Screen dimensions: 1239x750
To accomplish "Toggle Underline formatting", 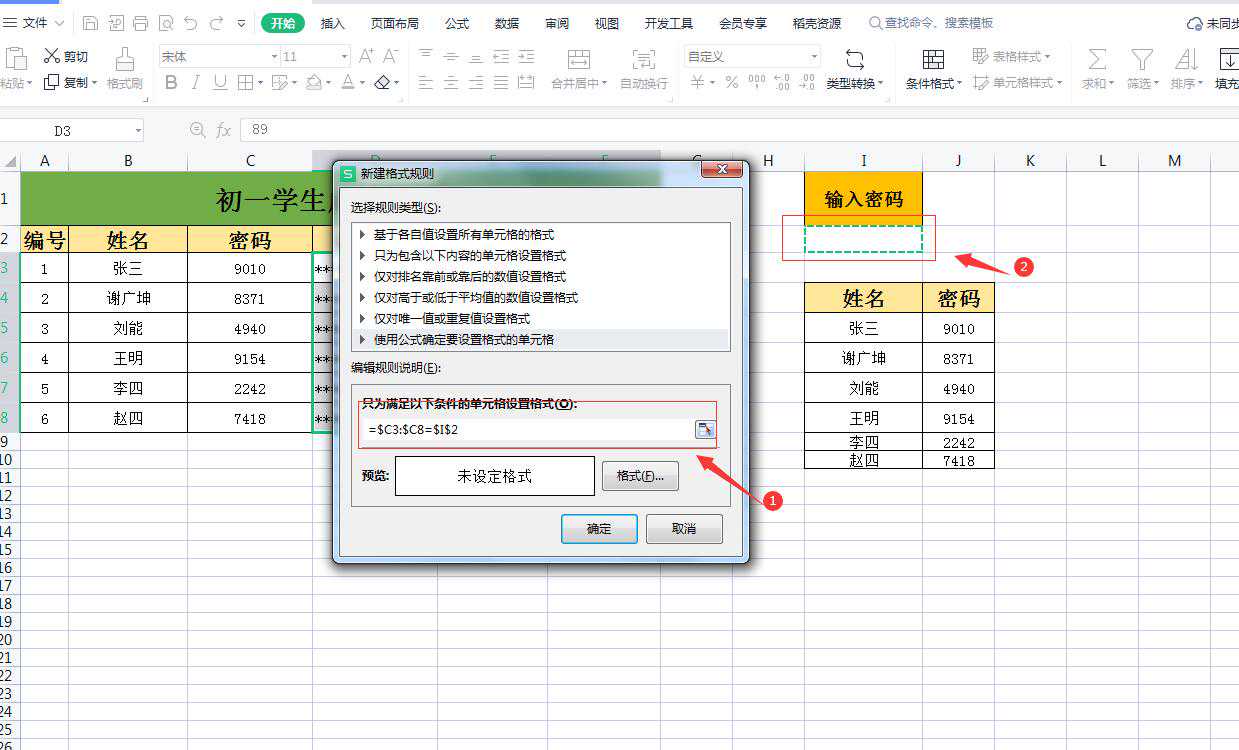I will 220,83.
